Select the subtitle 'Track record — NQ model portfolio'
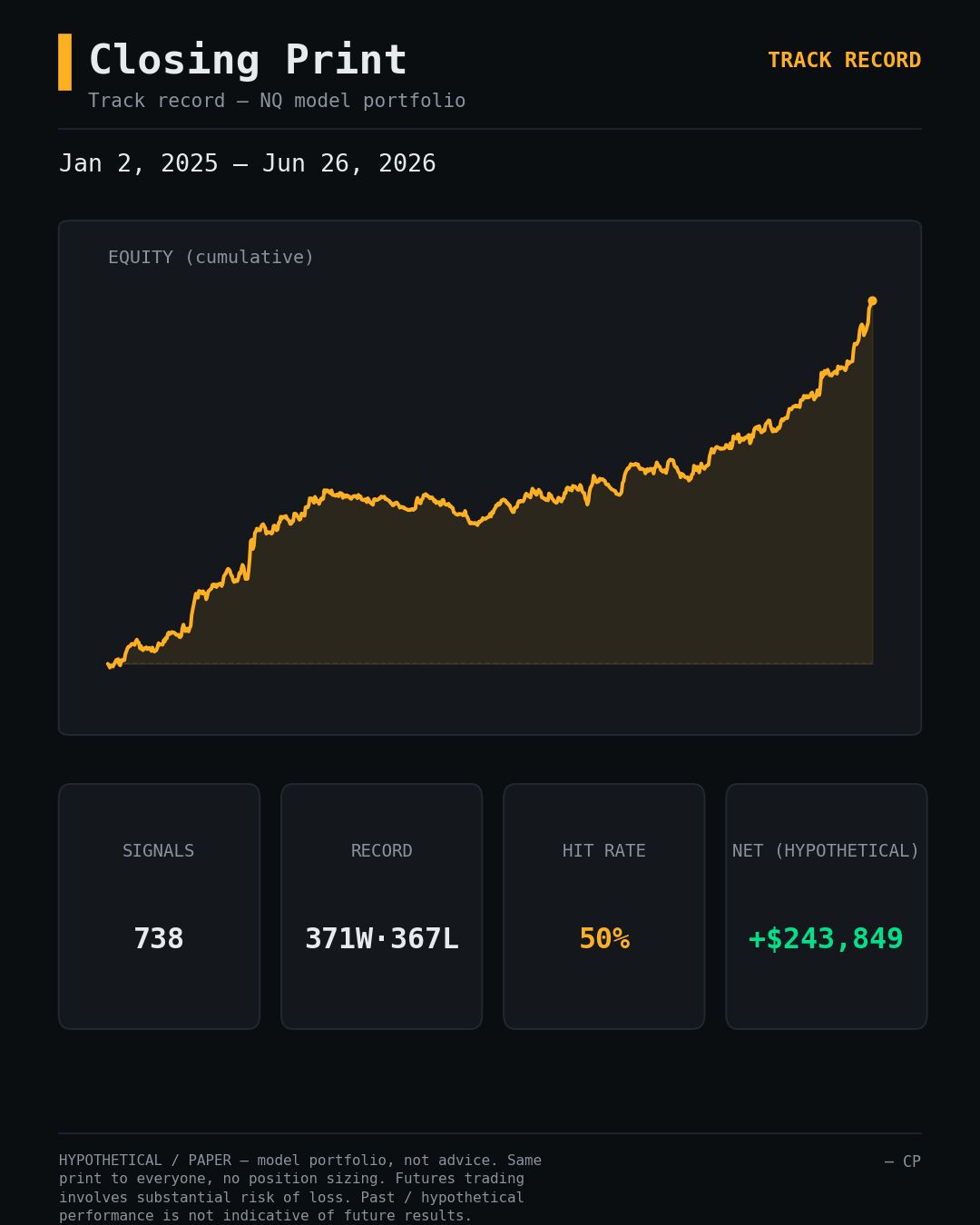Screen dimensions: 980x1225 tap(277, 101)
